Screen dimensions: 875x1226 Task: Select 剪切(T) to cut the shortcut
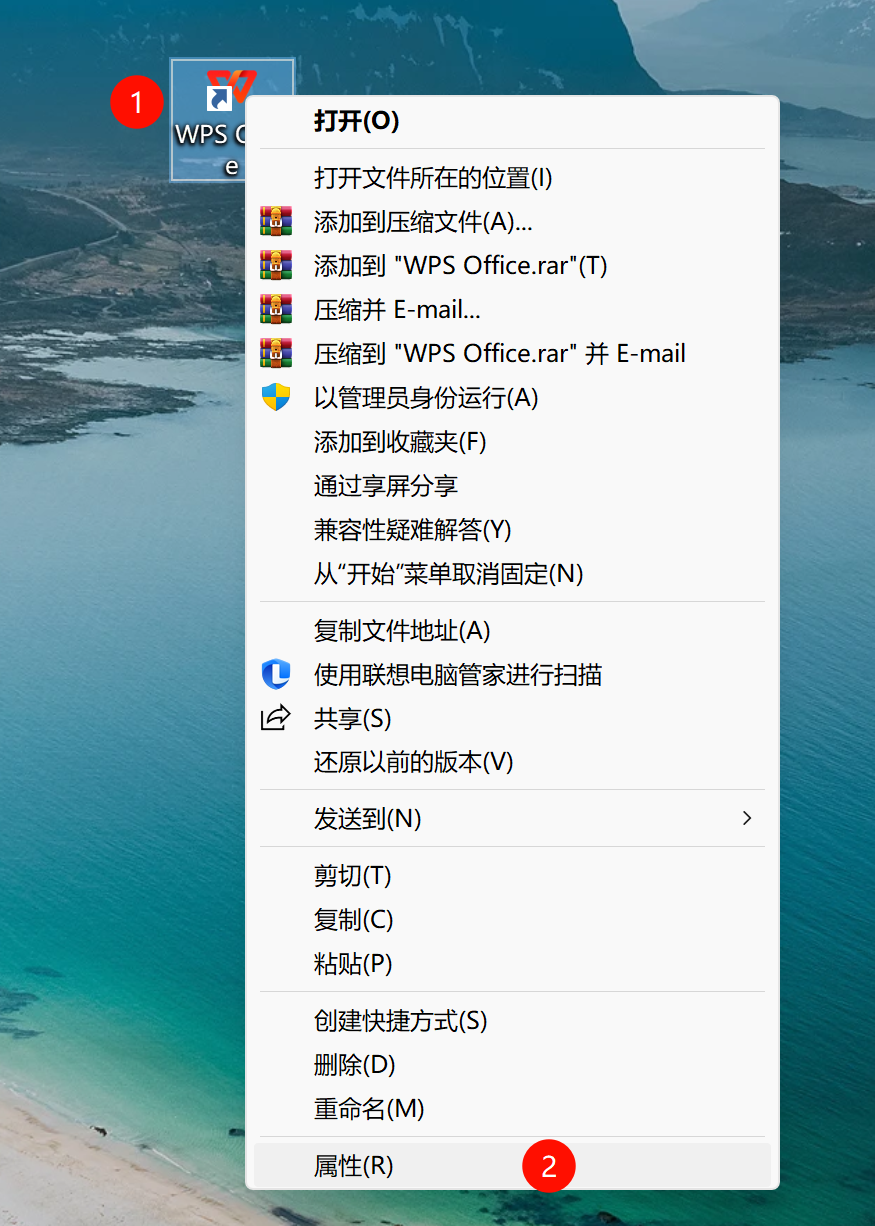(x=512, y=876)
